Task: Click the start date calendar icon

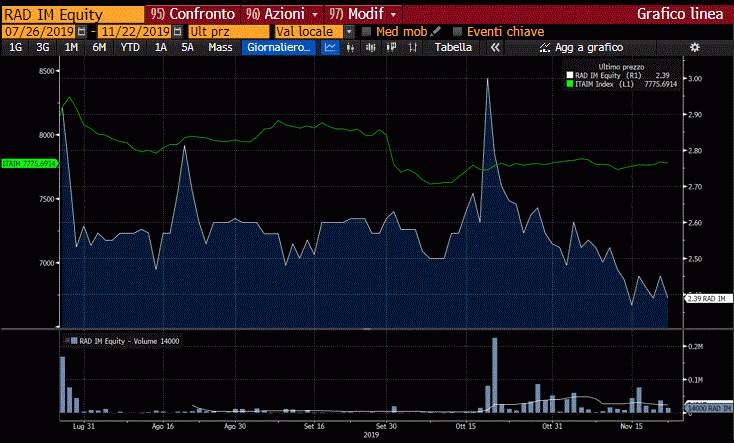Action: click(82, 32)
